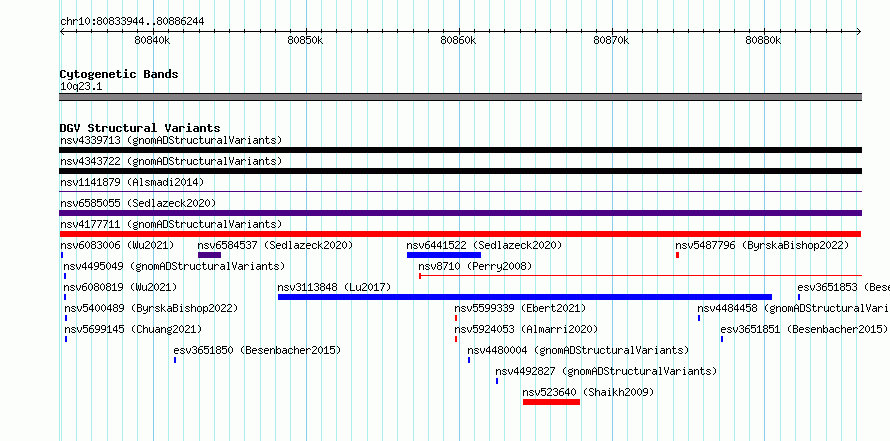890x441 pixels.
Task: Click the small red nsv5599339 marker
Action: (x=456, y=318)
